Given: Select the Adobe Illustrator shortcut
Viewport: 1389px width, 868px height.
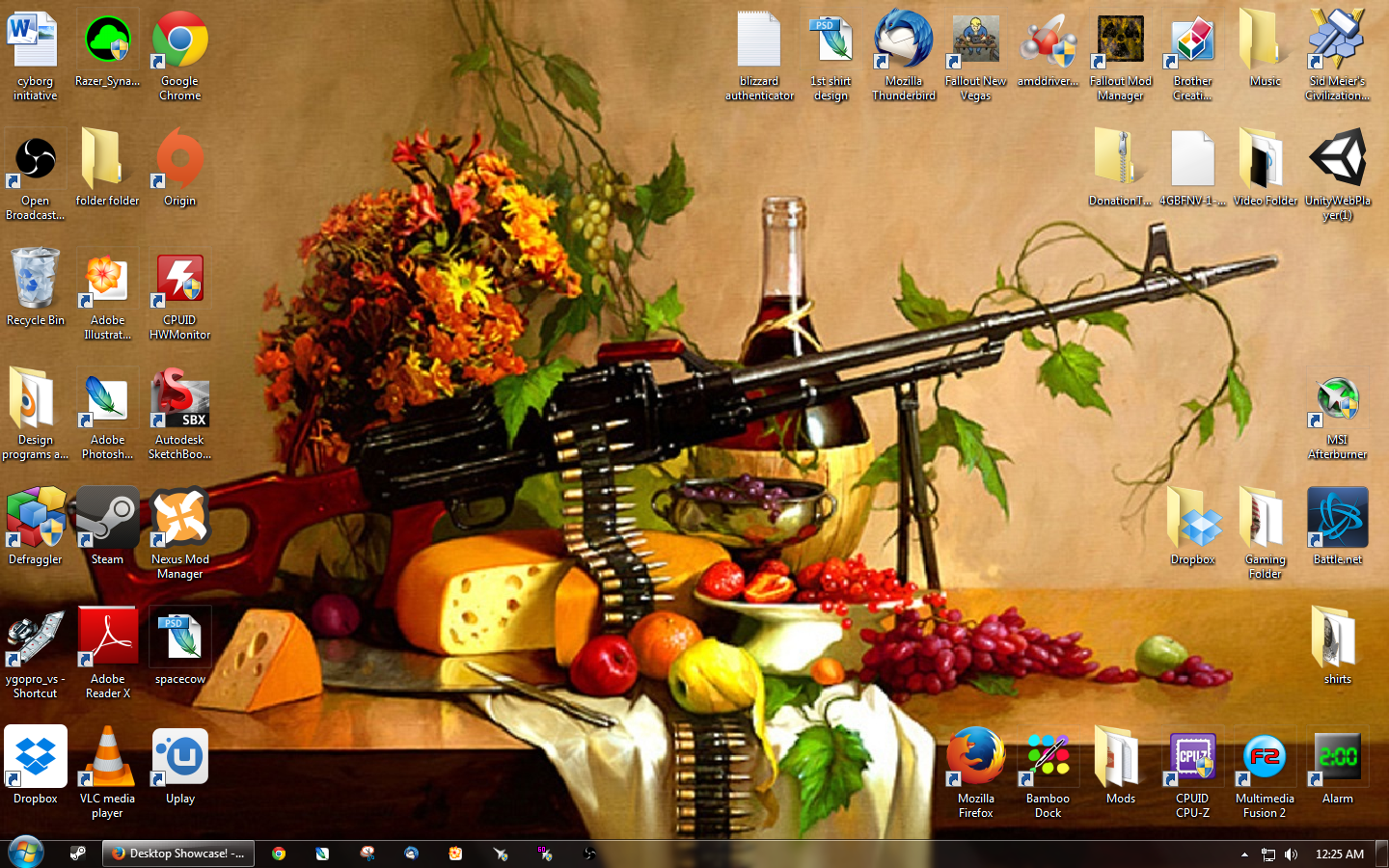Looking at the screenshot, I should click(x=108, y=295).
